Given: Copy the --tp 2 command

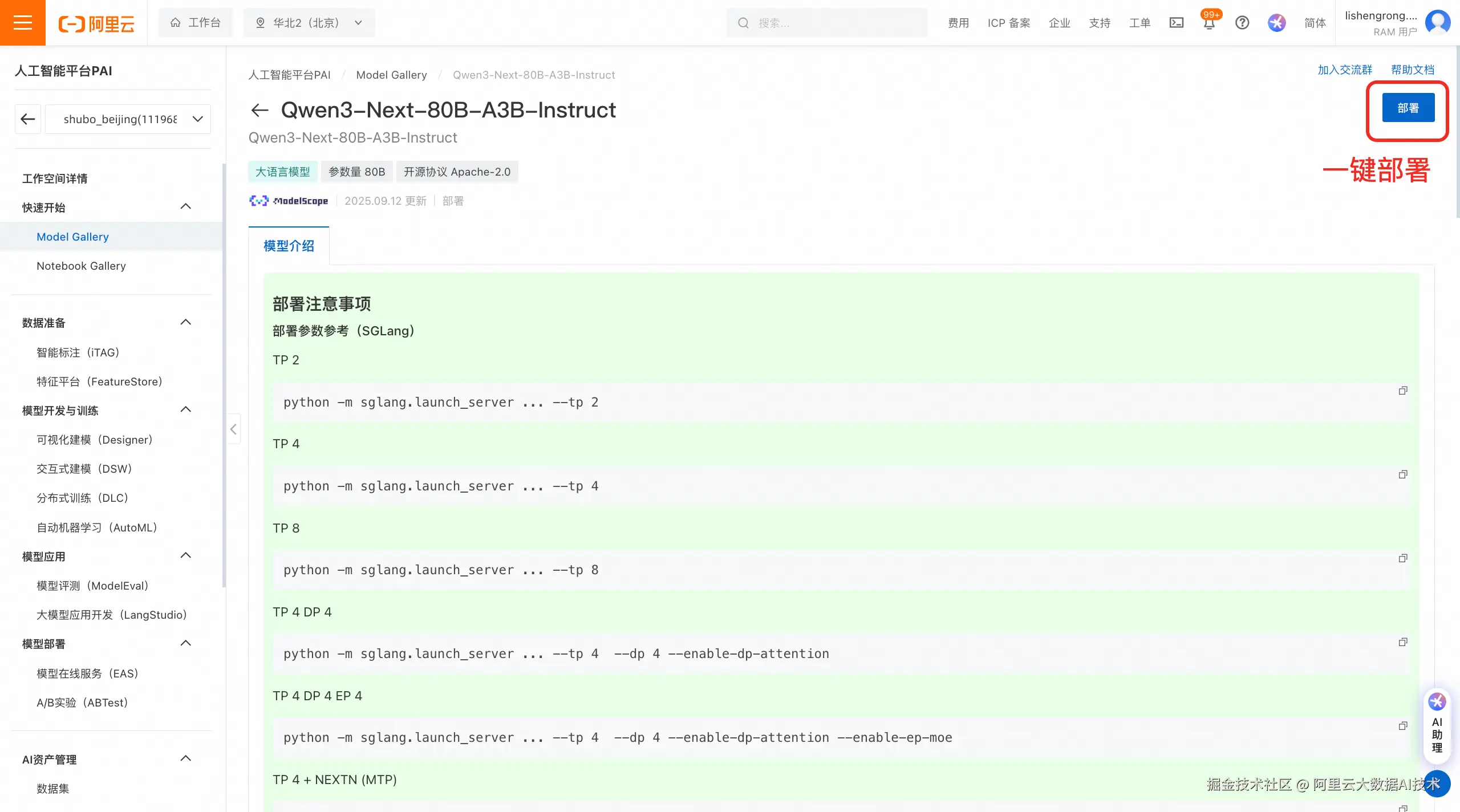Looking at the screenshot, I should [x=1403, y=391].
